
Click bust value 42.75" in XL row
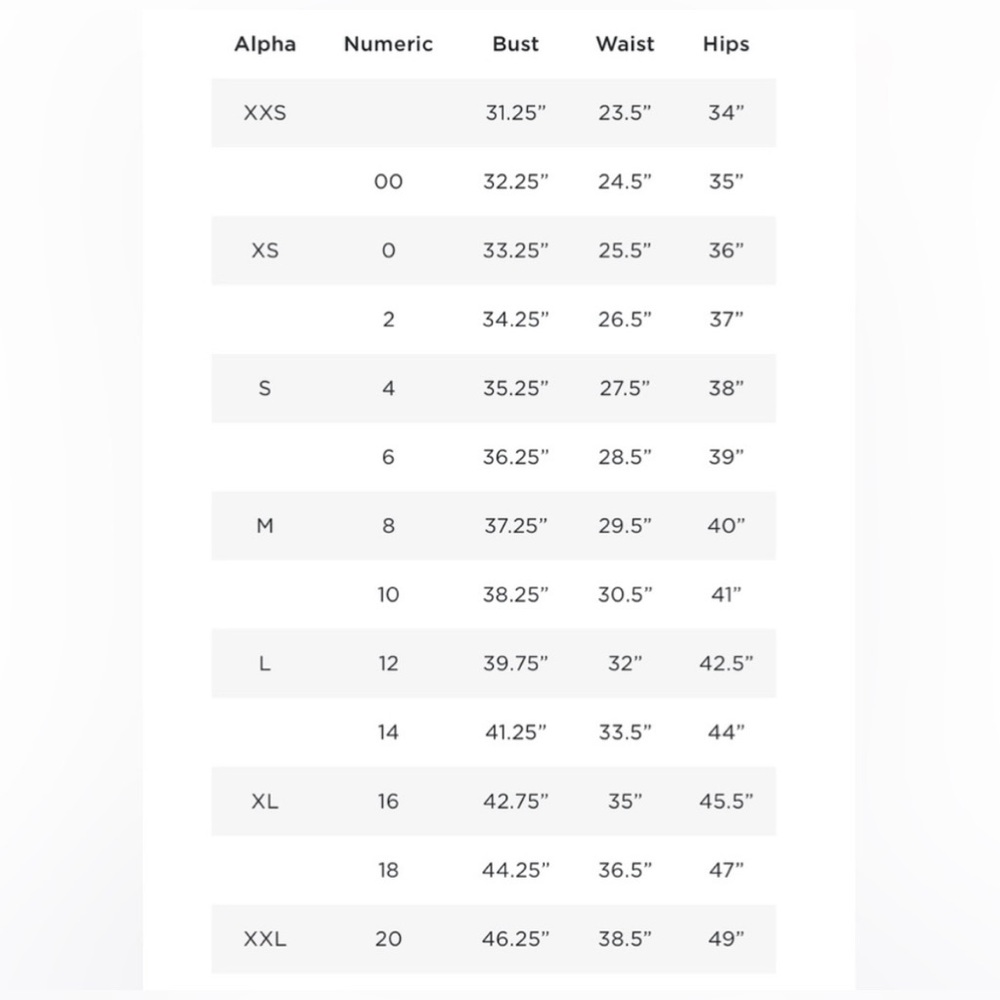pyautogui.click(x=515, y=801)
